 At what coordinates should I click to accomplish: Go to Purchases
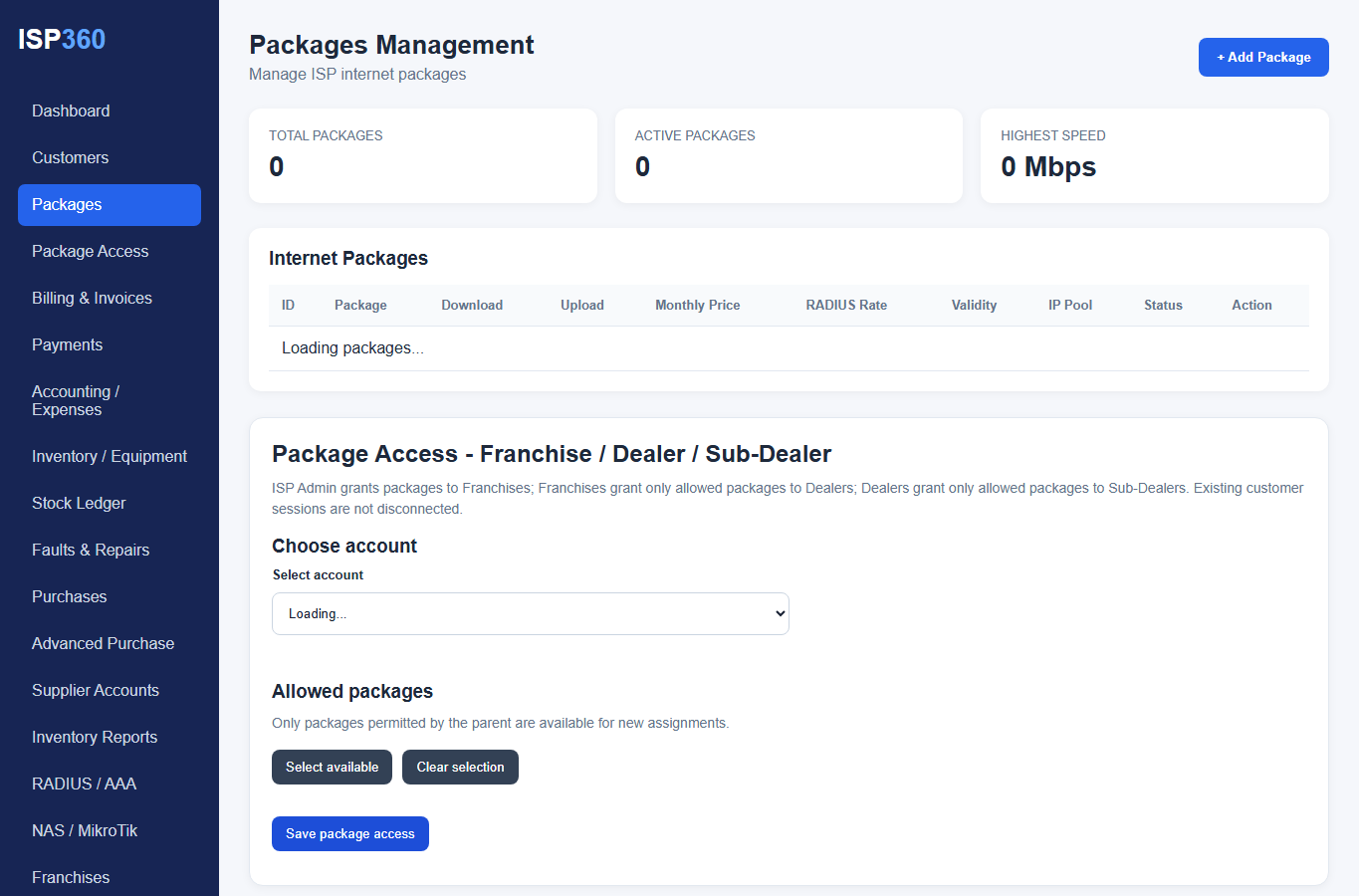pyautogui.click(x=110, y=596)
